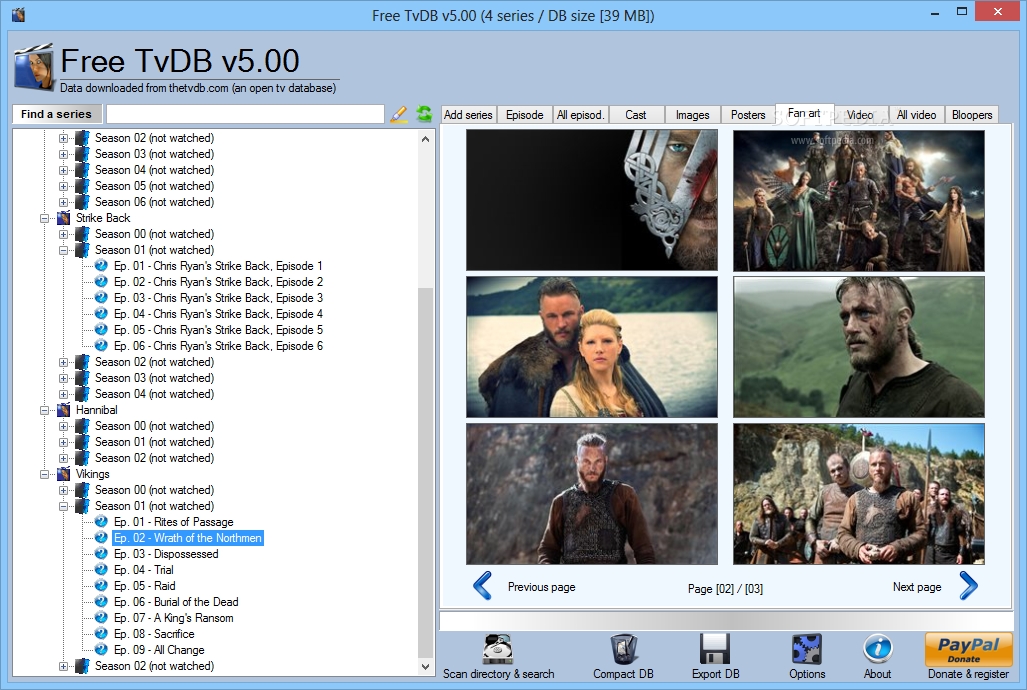This screenshot has height=690, width=1027.
Task: Open the Vikings cast group fan art thumbnail
Action: [859, 200]
